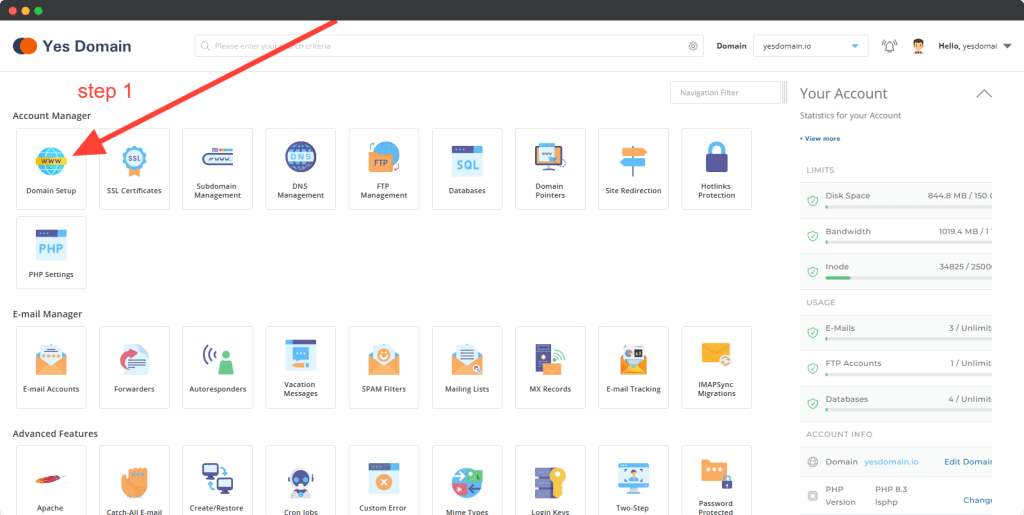Focus the main search criteria field
This screenshot has width=1024, height=515.
449,46
